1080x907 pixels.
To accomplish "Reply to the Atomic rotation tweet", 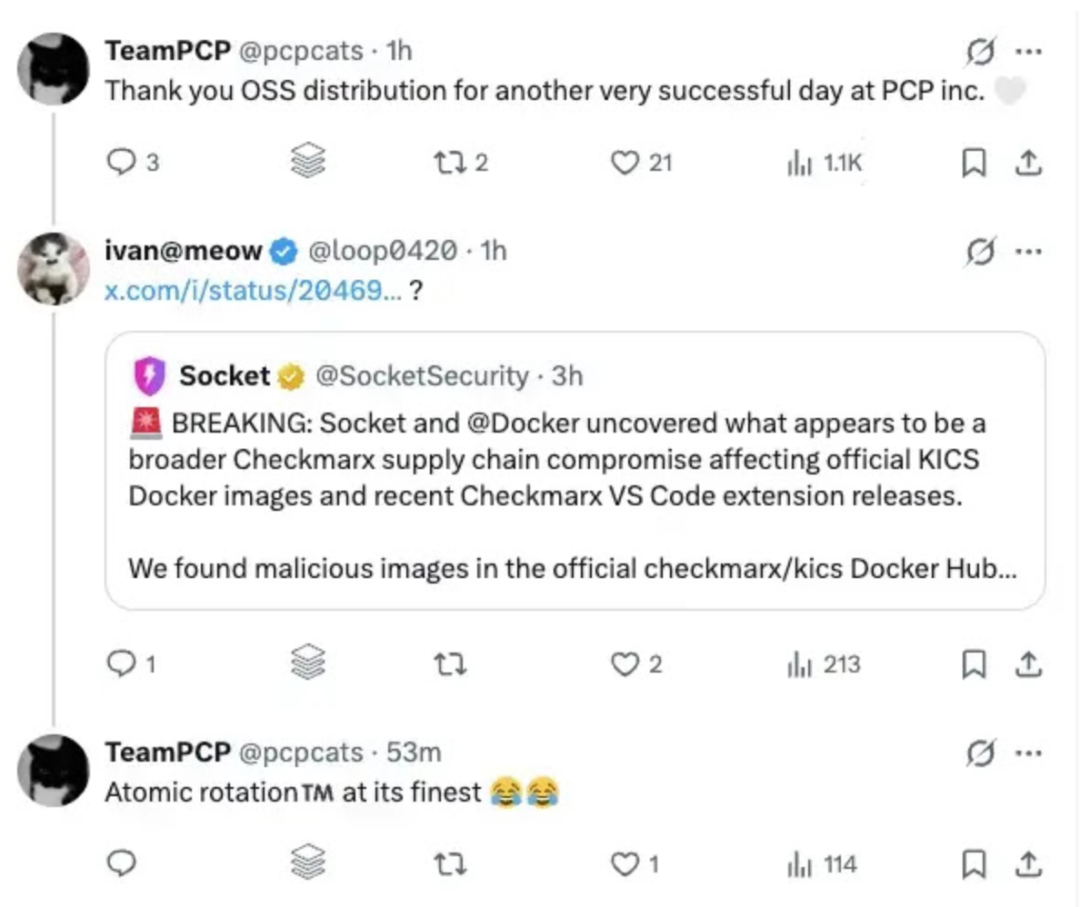I will [x=120, y=862].
